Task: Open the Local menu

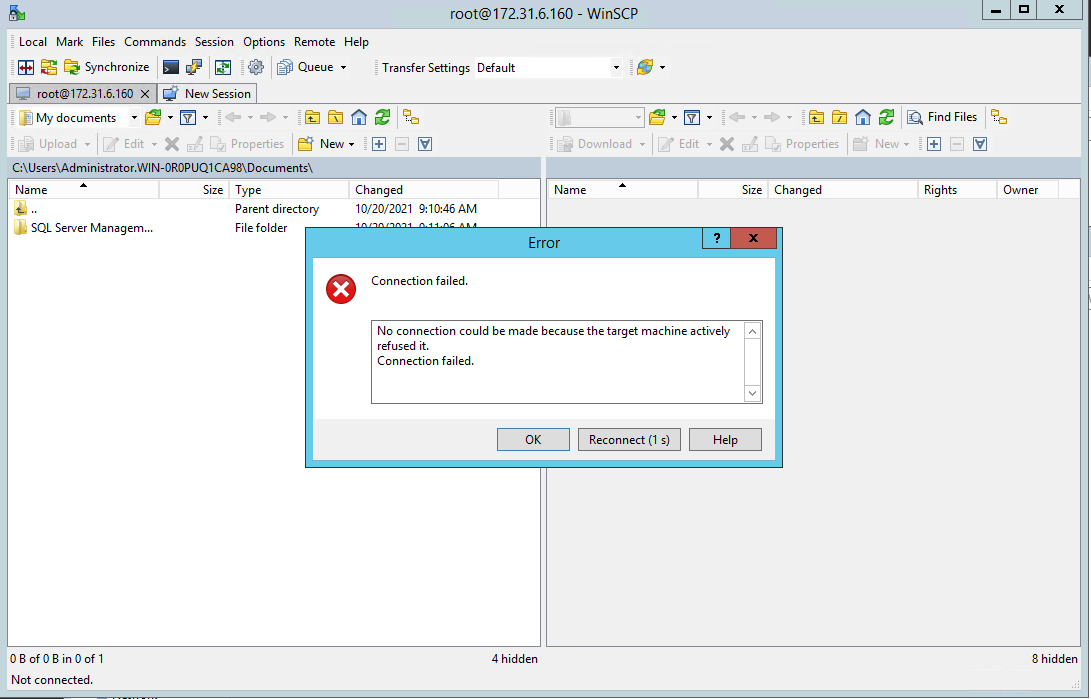Action: [33, 42]
